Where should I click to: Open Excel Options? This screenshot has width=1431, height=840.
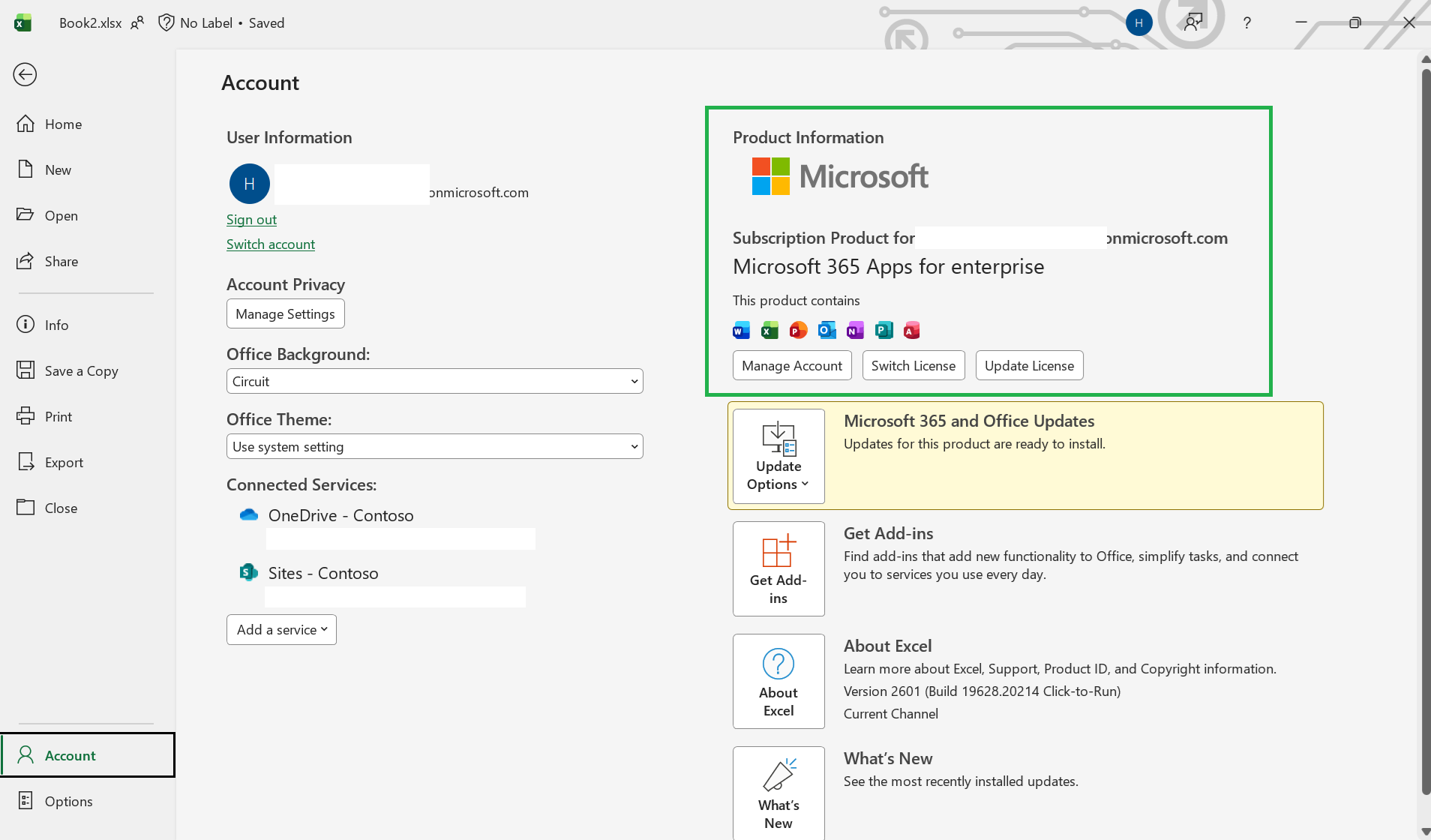[87, 802]
